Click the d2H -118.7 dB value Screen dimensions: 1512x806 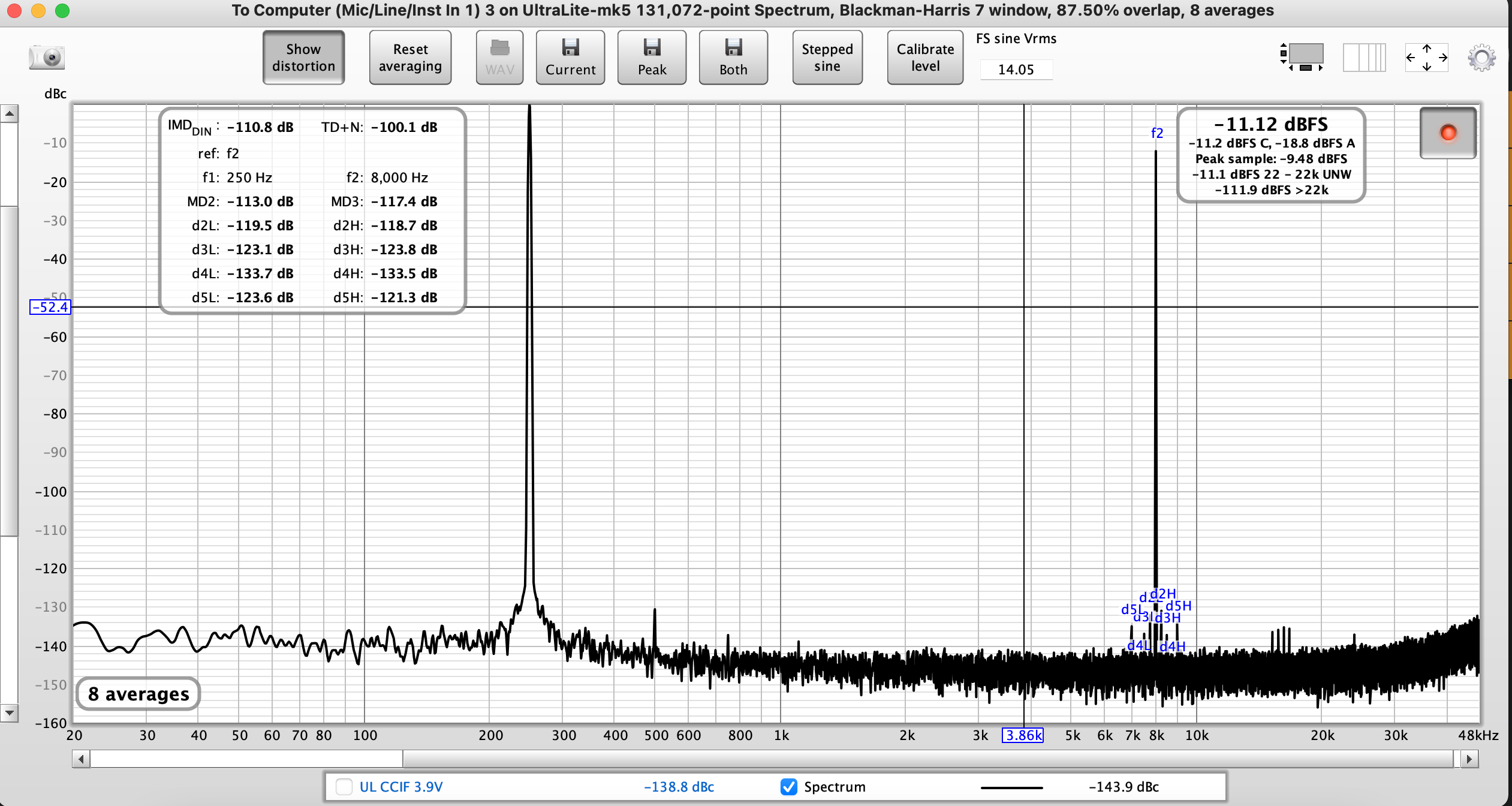click(404, 225)
